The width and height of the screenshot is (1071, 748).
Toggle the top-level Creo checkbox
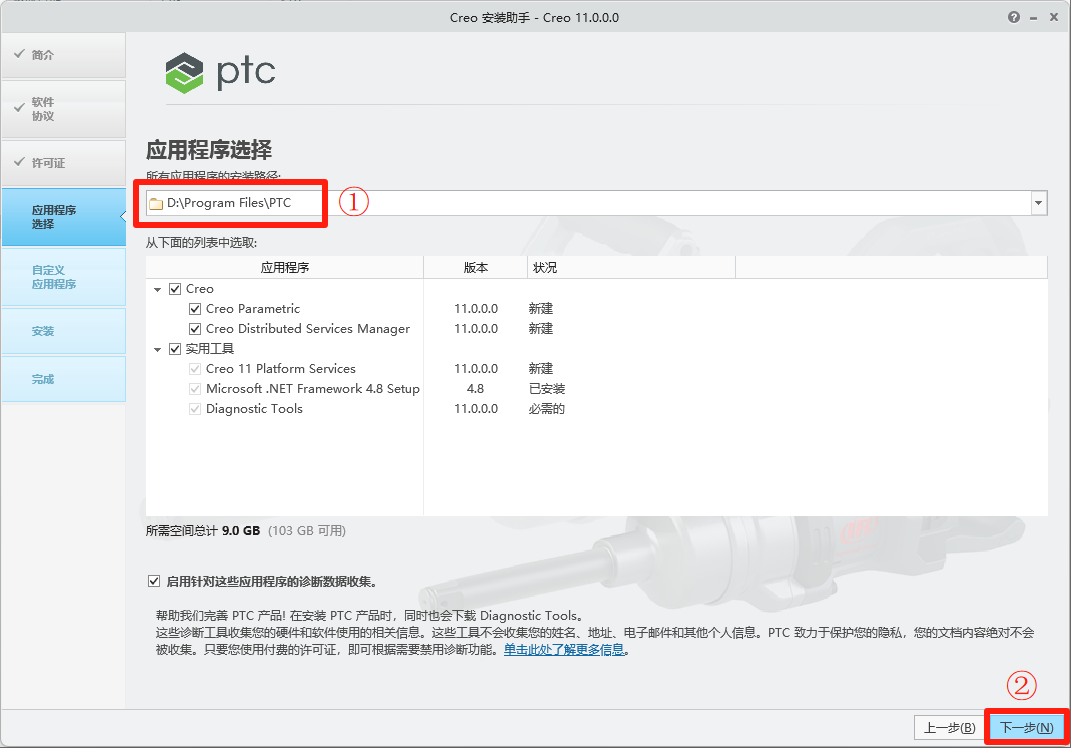coord(175,288)
